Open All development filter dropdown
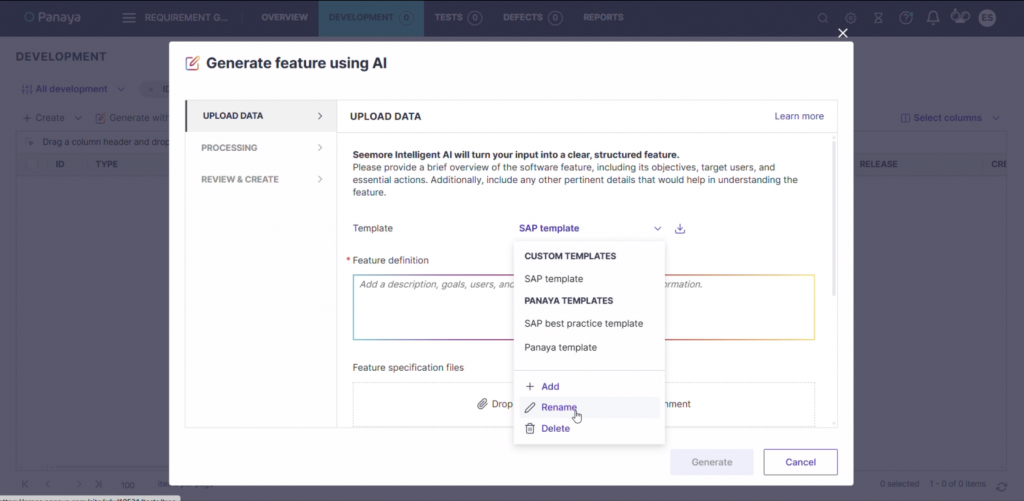Viewport: 1024px width, 501px height. [x=72, y=89]
